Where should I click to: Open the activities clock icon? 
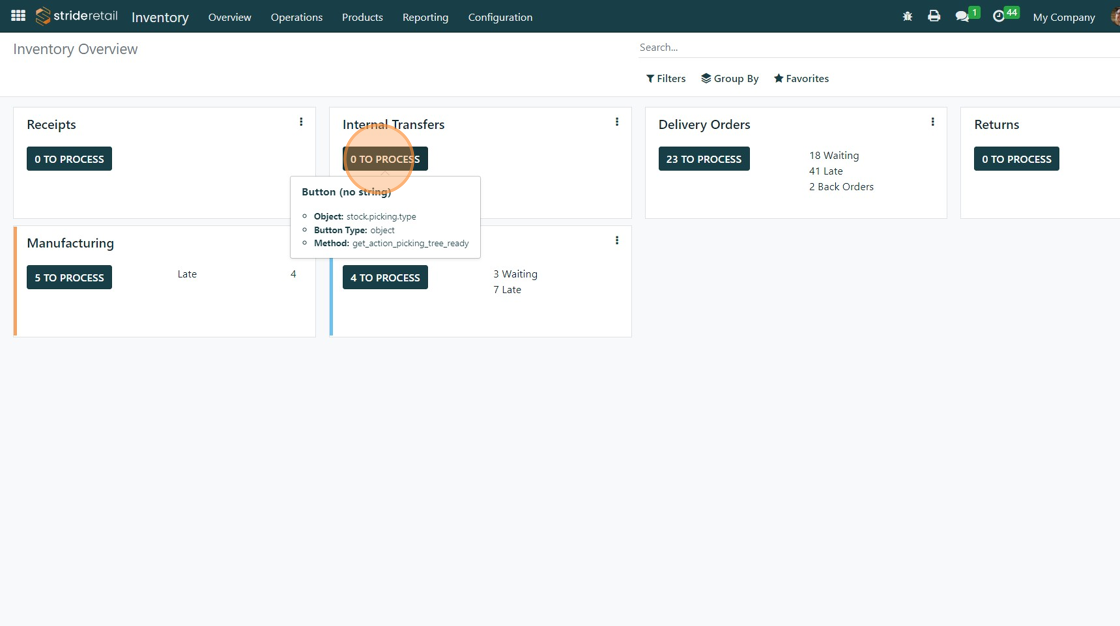pos(999,16)
